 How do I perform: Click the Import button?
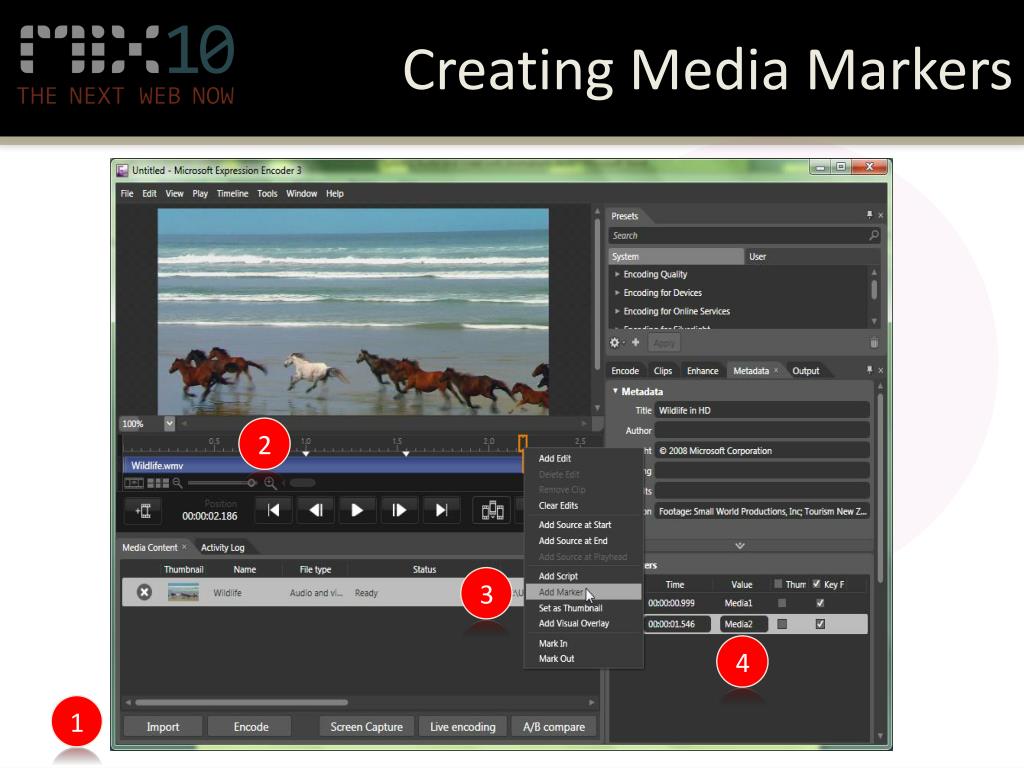(163, 727)
